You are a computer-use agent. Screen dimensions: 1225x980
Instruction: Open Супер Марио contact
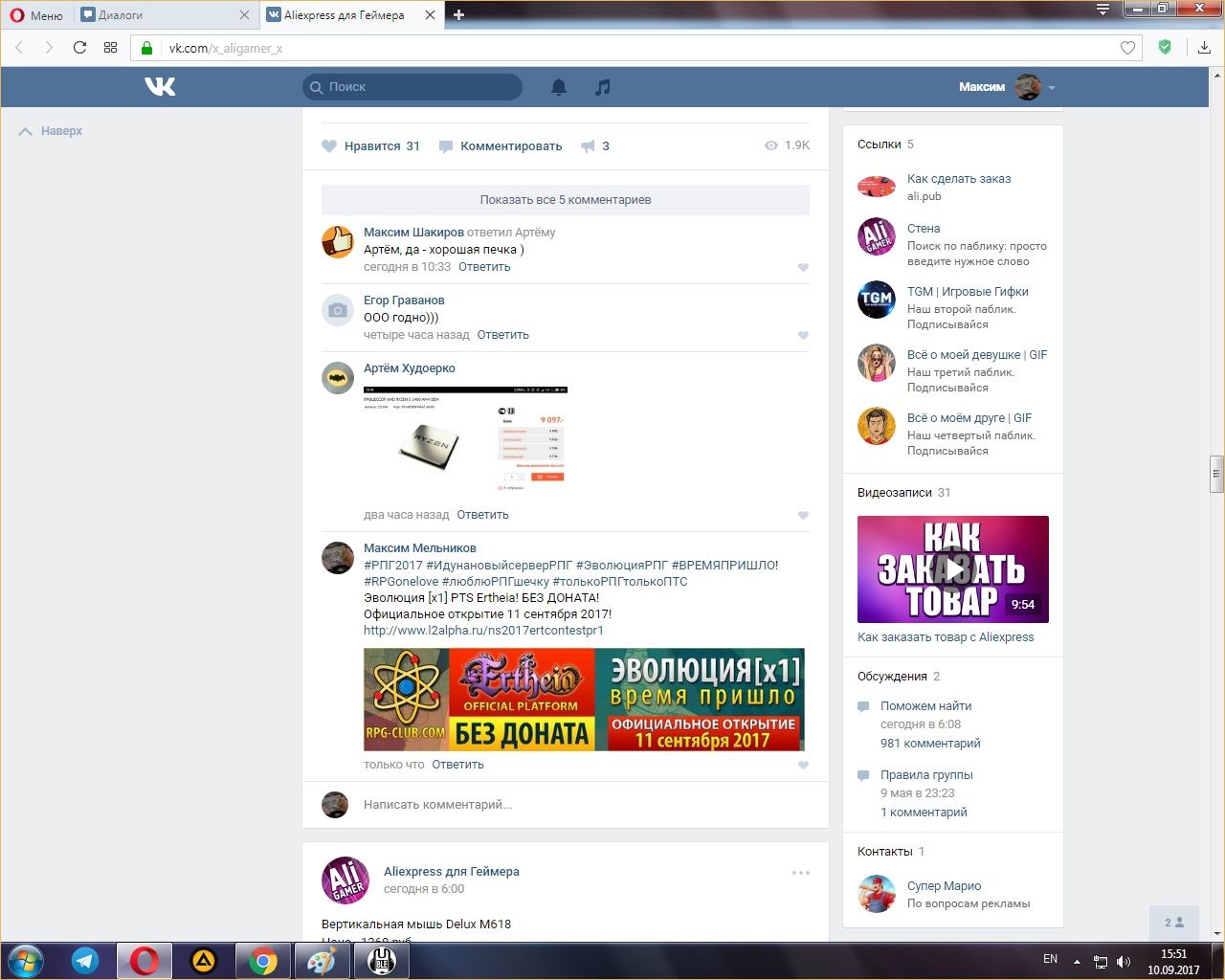[944, 886]
